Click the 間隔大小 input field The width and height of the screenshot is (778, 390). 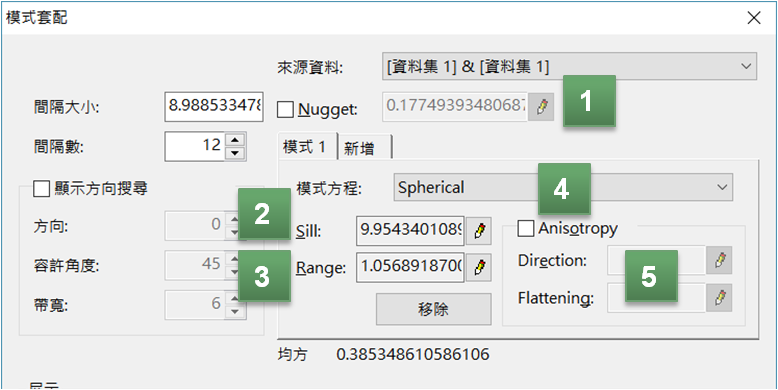214,106
